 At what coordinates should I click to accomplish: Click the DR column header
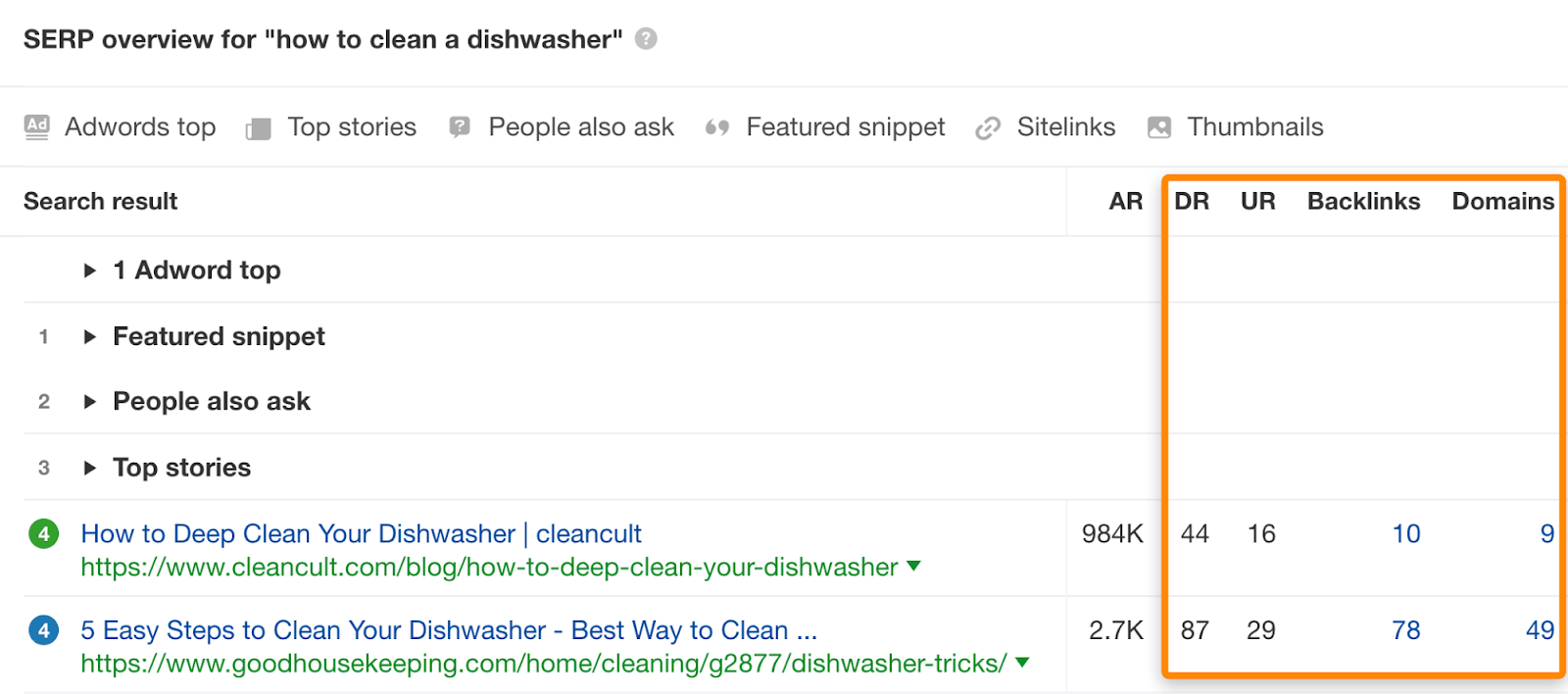click(1192, 201)
